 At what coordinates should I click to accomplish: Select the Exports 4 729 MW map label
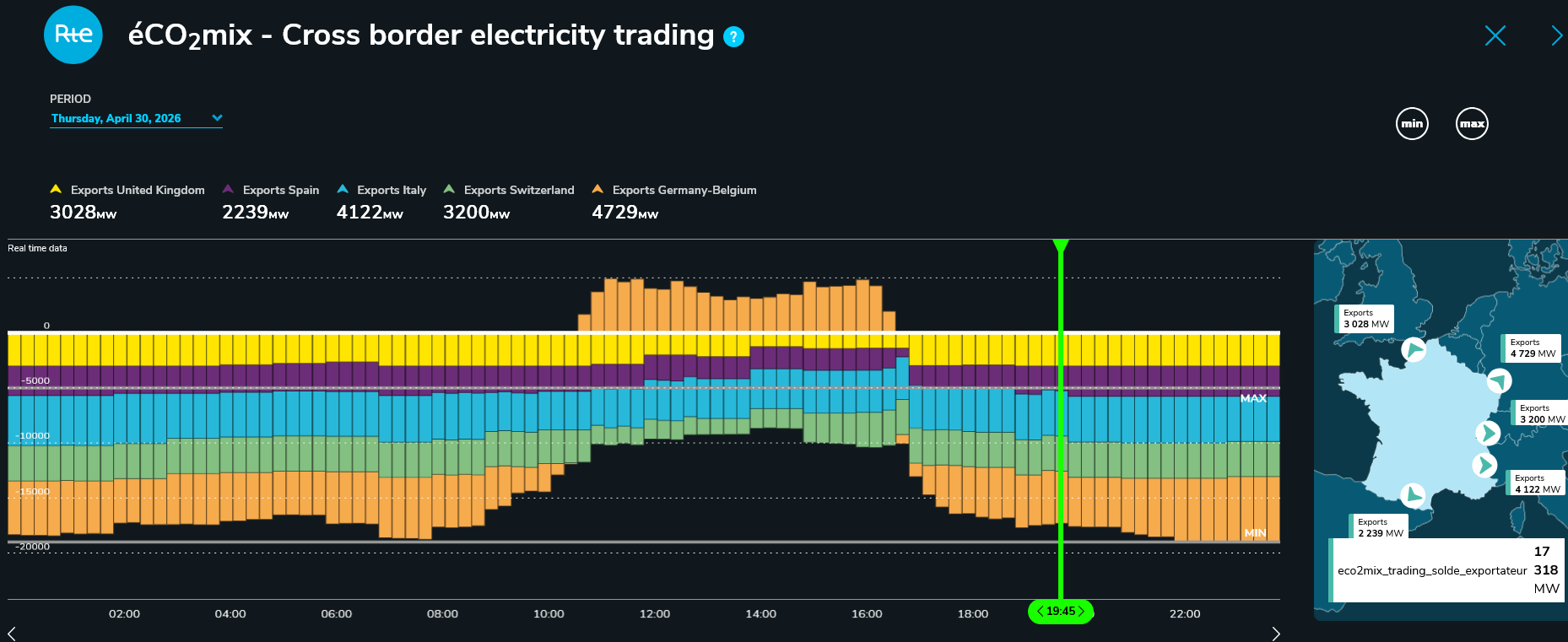pos(1532,348)
